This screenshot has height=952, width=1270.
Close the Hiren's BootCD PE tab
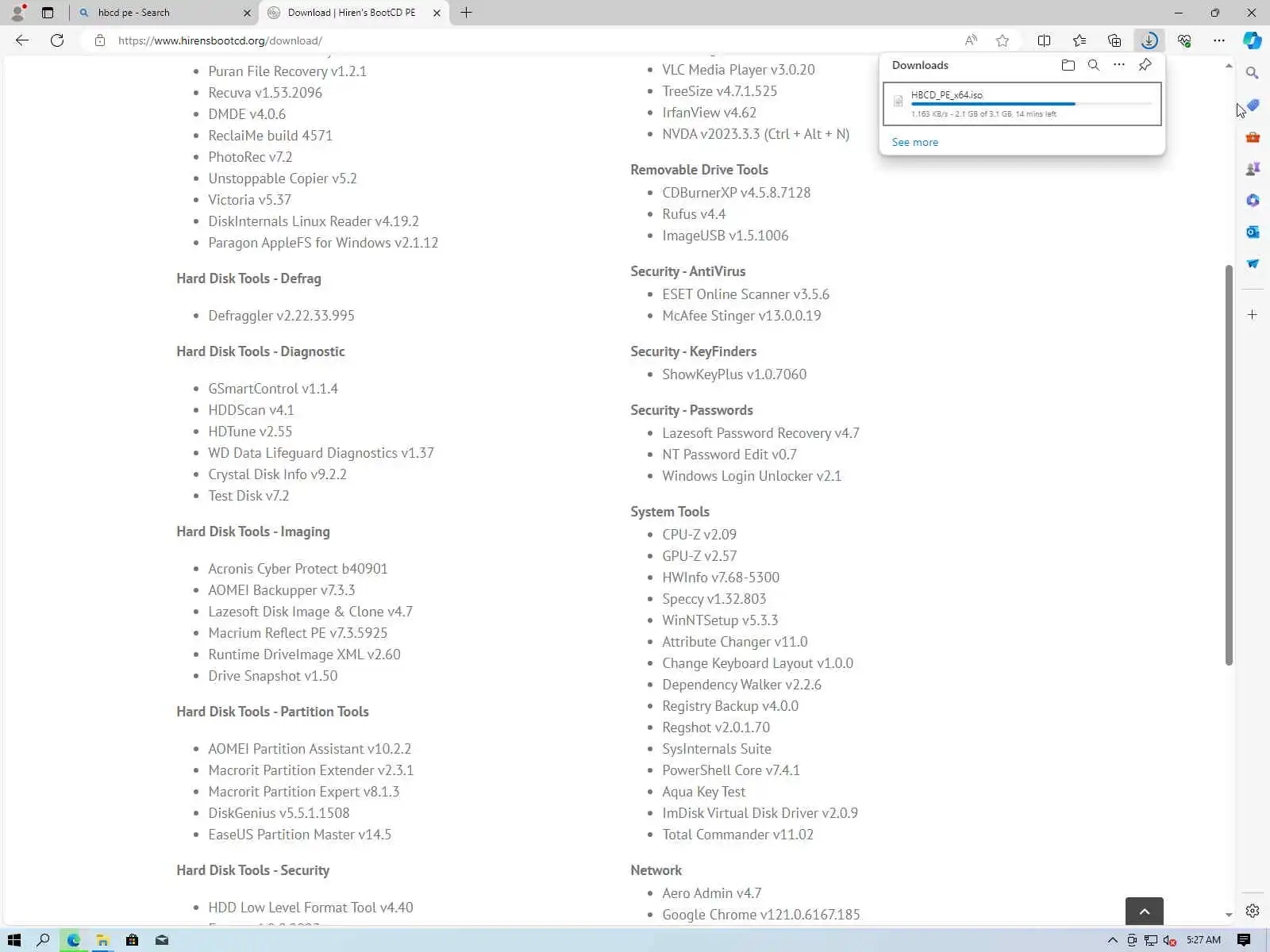click(x=437, y=13)
